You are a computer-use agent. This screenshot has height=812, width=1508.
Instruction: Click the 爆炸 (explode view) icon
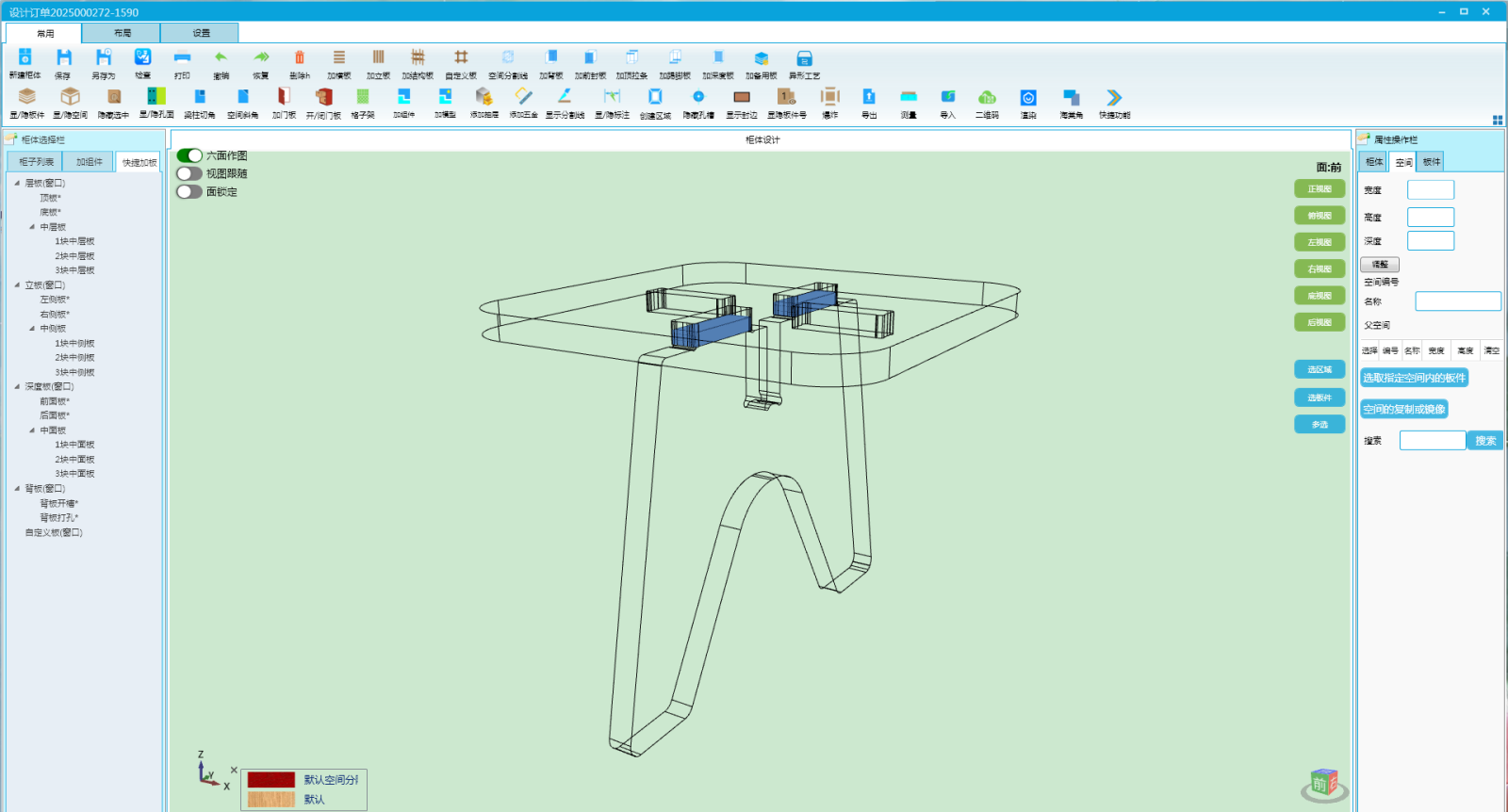click(829, 97)
